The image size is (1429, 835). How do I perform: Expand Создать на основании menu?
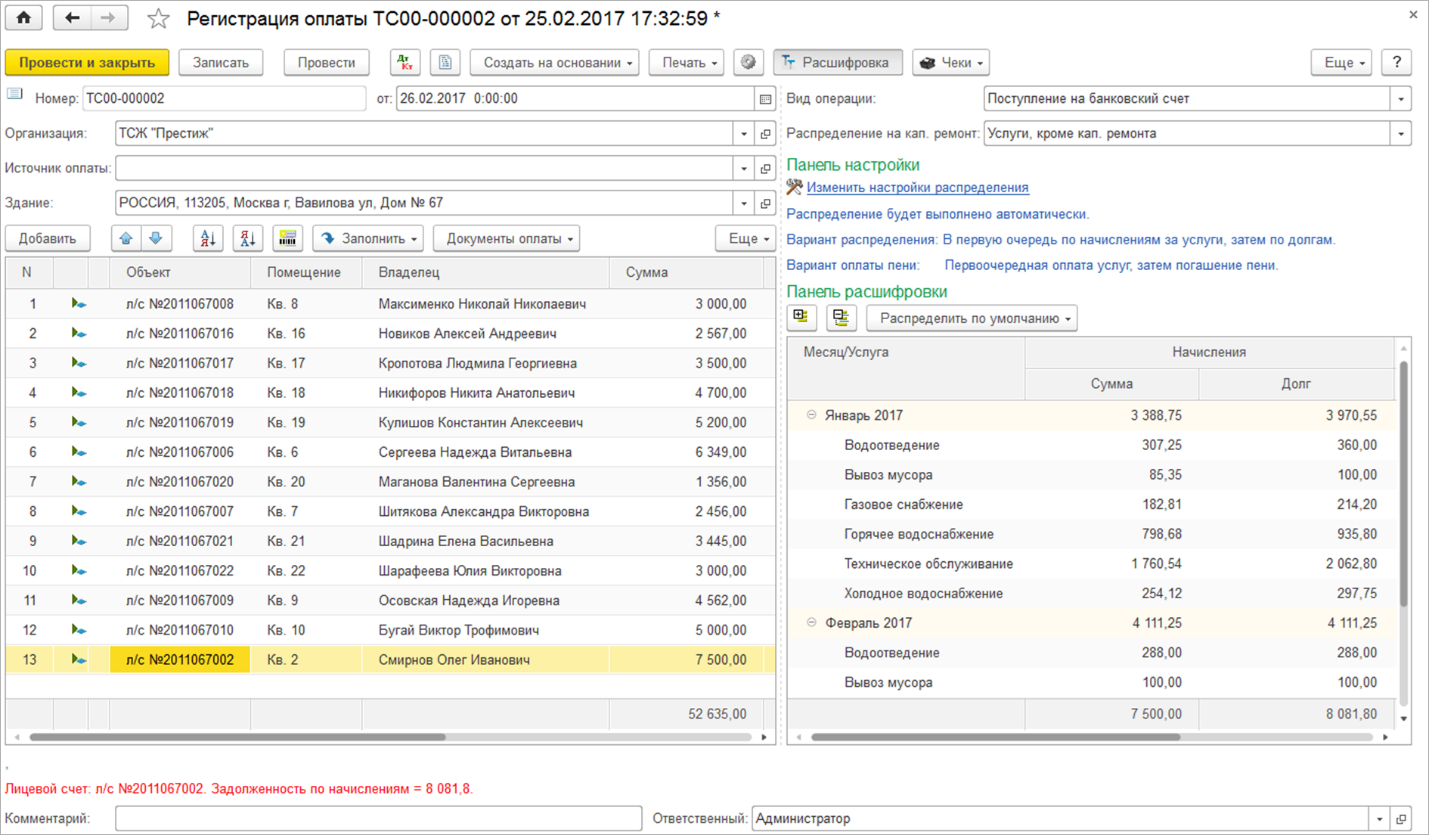pyautogui.click(x=559, y=62)
